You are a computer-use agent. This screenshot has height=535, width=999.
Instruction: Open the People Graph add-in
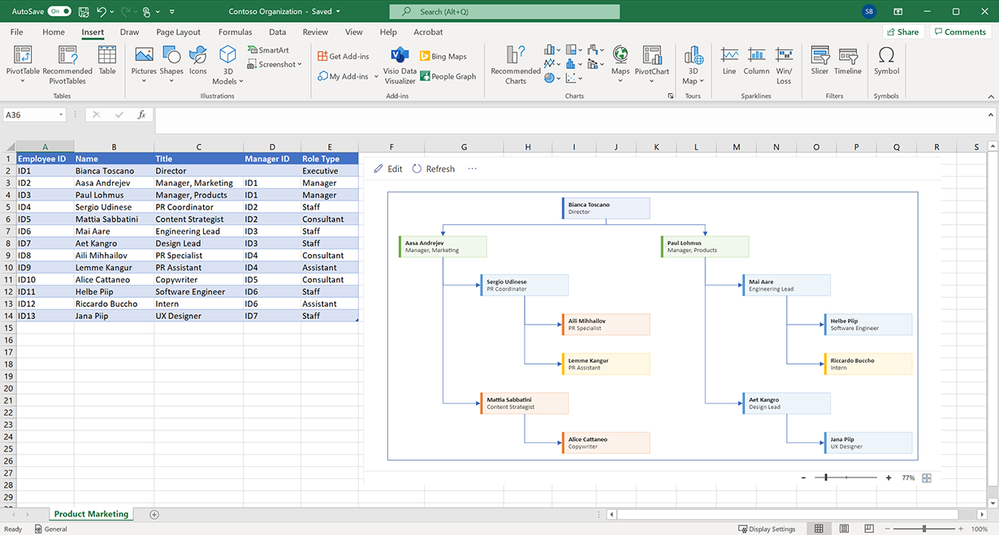coord(449,76)
